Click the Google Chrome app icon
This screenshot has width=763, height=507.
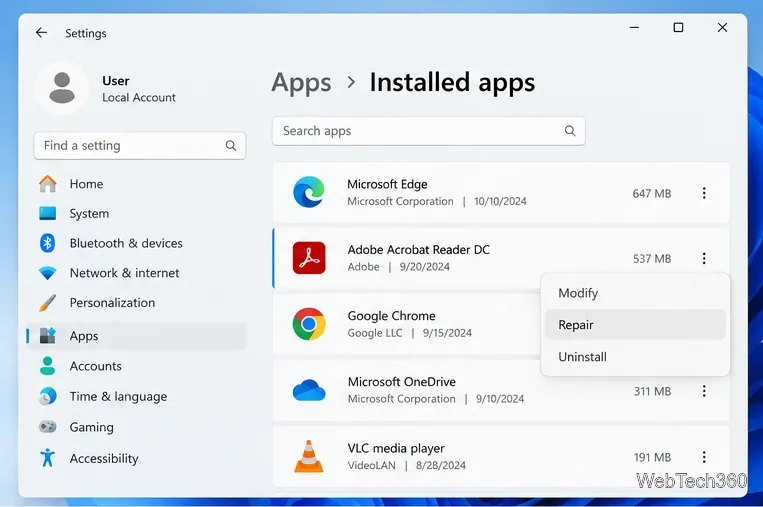pyautogui.click(x=309, y=324)
